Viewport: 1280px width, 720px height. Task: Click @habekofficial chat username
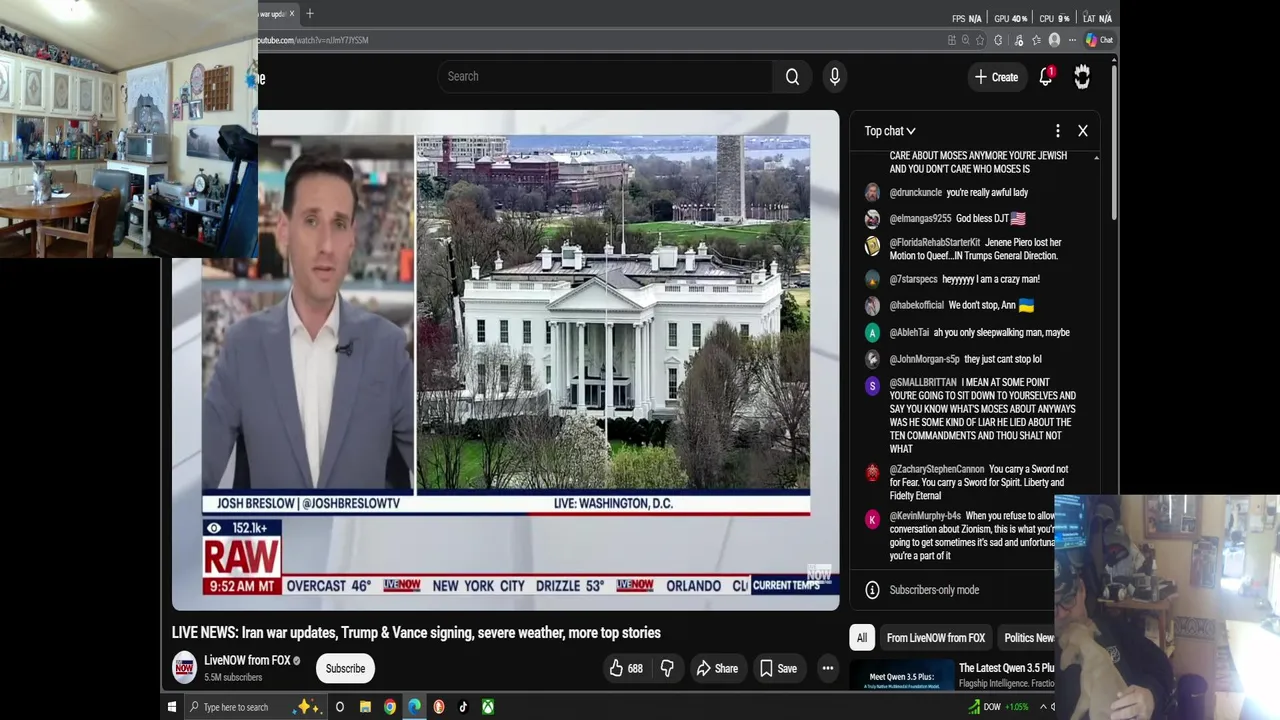tap(916, 306)
